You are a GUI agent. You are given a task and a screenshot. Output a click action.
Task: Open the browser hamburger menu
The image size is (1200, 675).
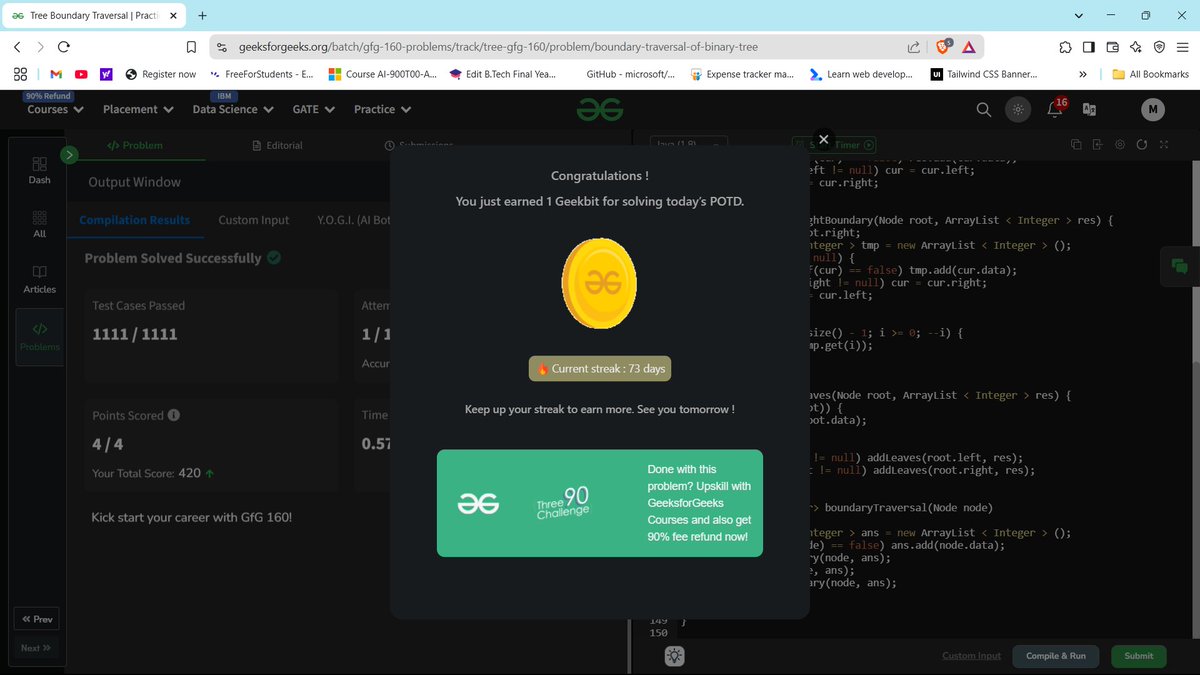(1184, 47)
